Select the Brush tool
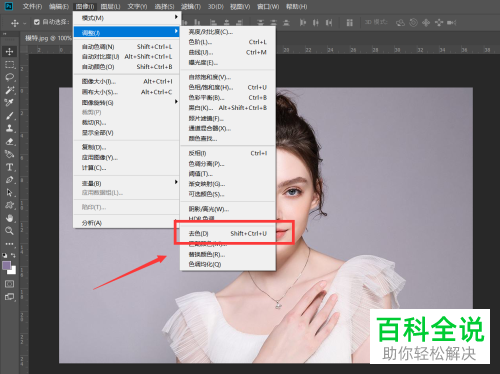Viewport: 500px width, 374px height. click(9, 116)
